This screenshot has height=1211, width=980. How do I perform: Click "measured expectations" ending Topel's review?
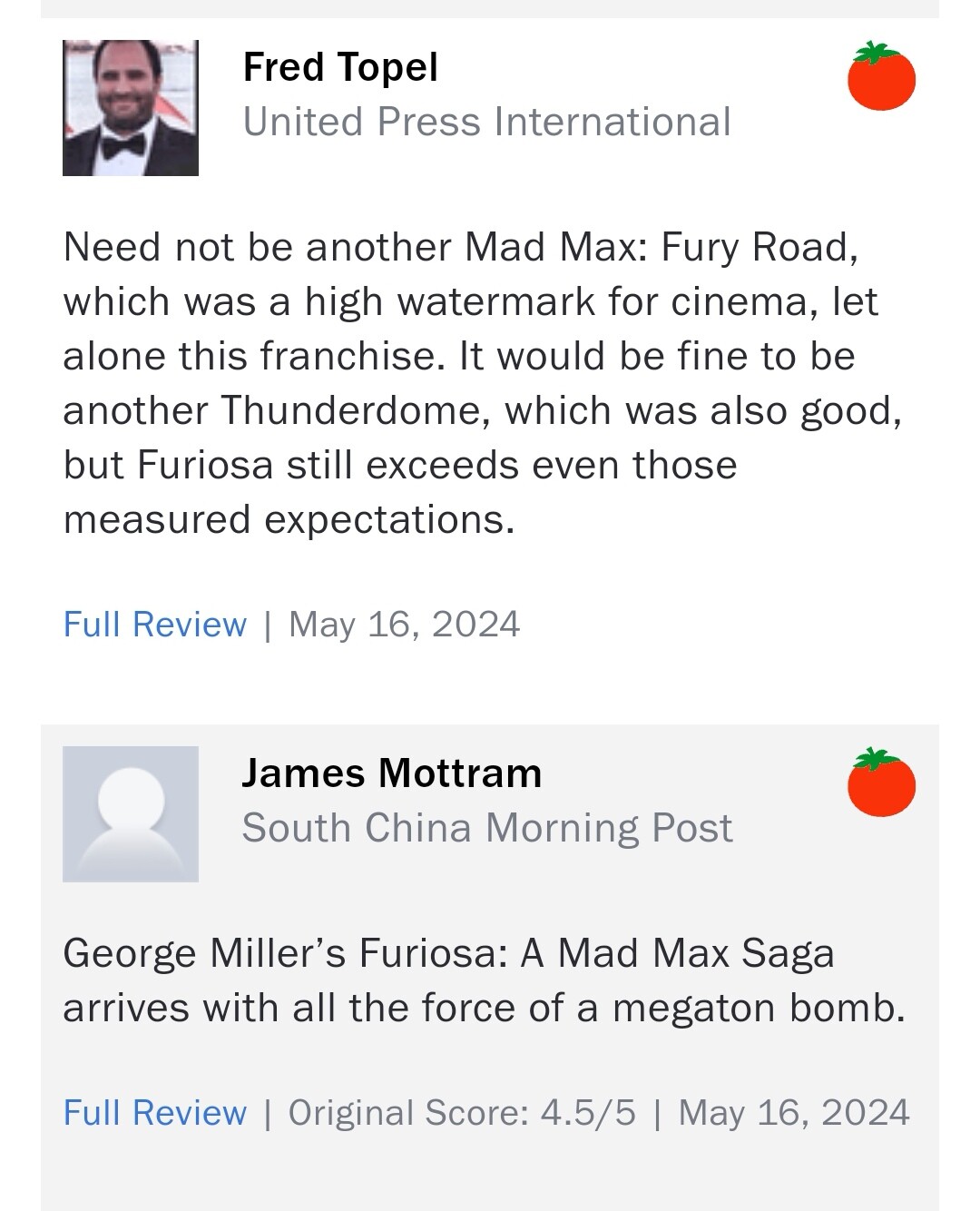coord(288,519)
